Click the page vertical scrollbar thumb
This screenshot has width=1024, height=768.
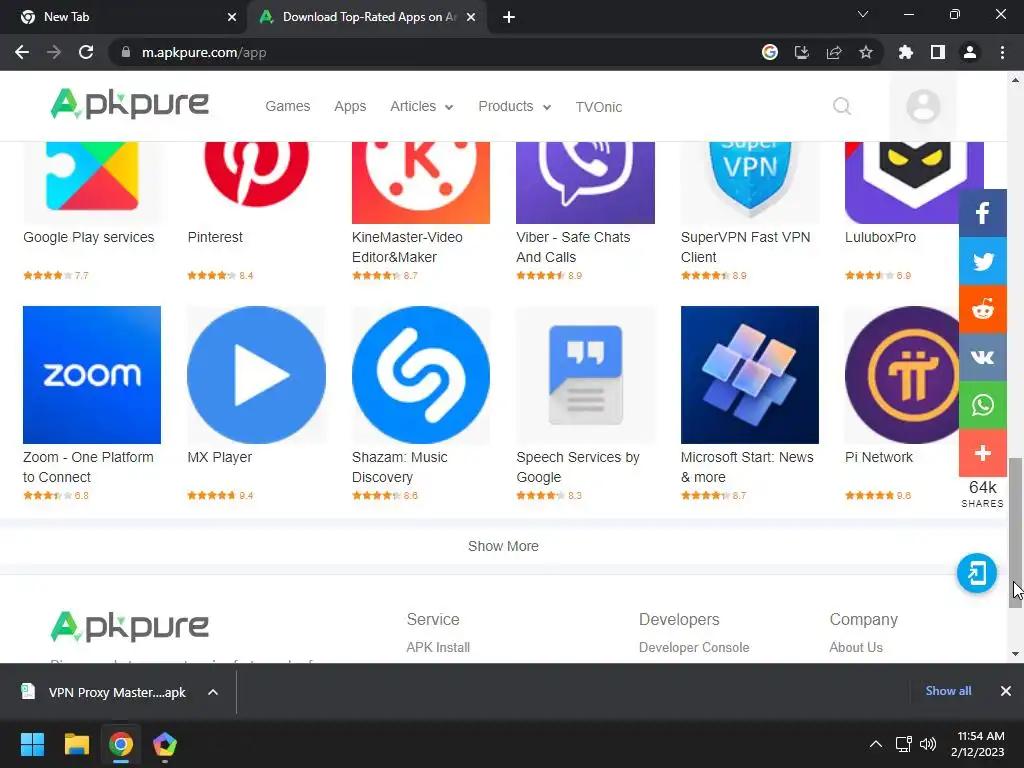pyautogui.click(x=1015, y=533)
